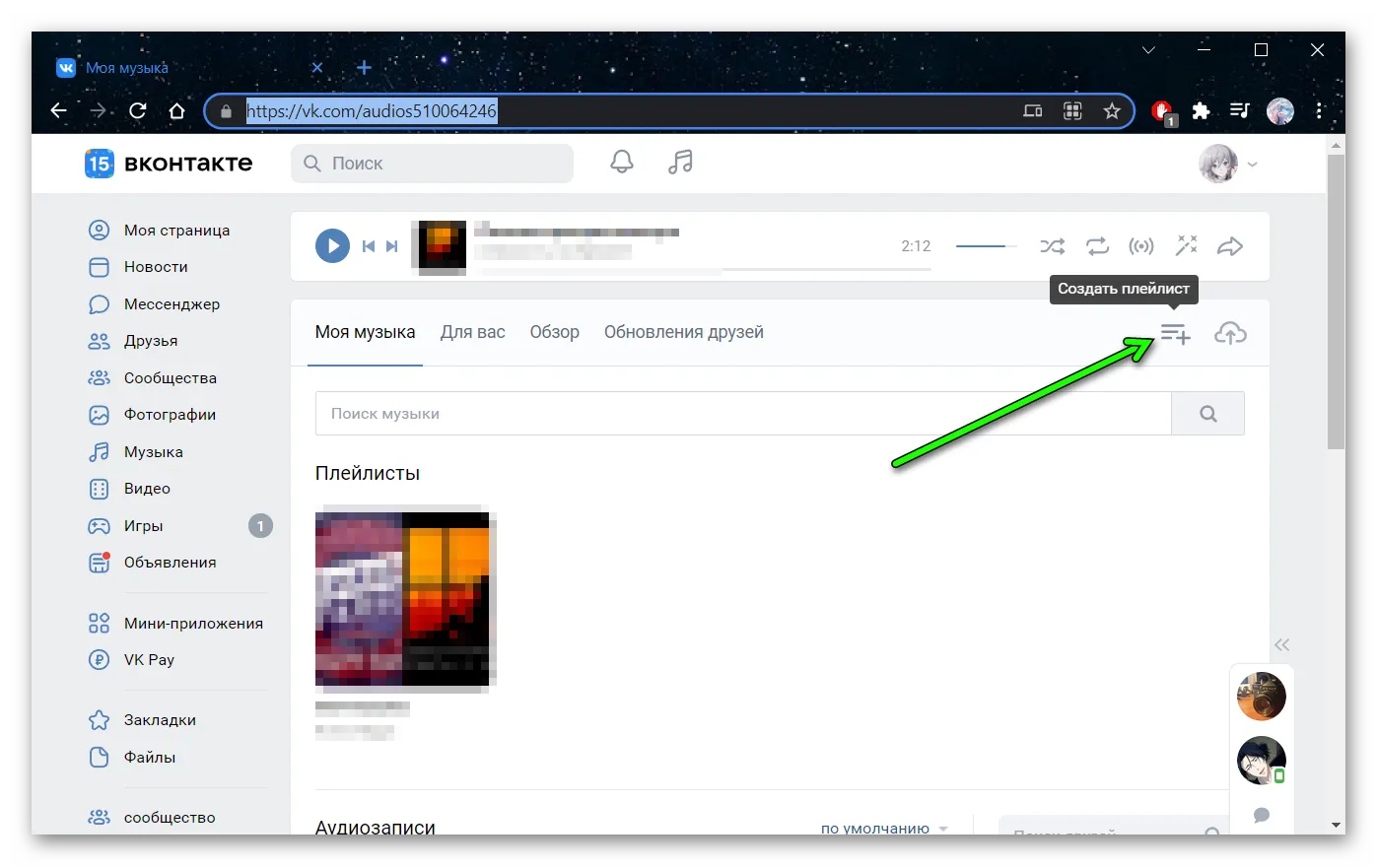
Task: Open browser media controls icon
Action: tap(1240, 111)
